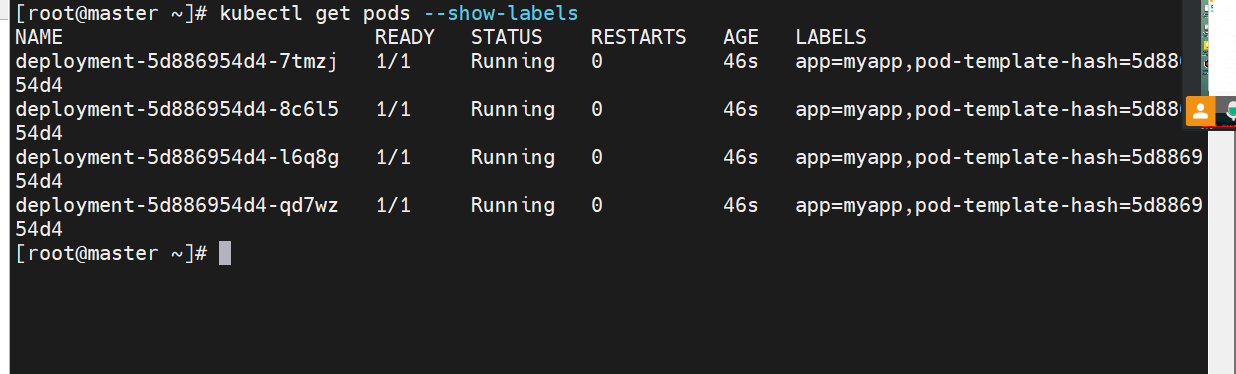This screenshot has width=1236, height=374.
Task: Click the app=myapp label of qd7wz pod
Action: [849, 205]
